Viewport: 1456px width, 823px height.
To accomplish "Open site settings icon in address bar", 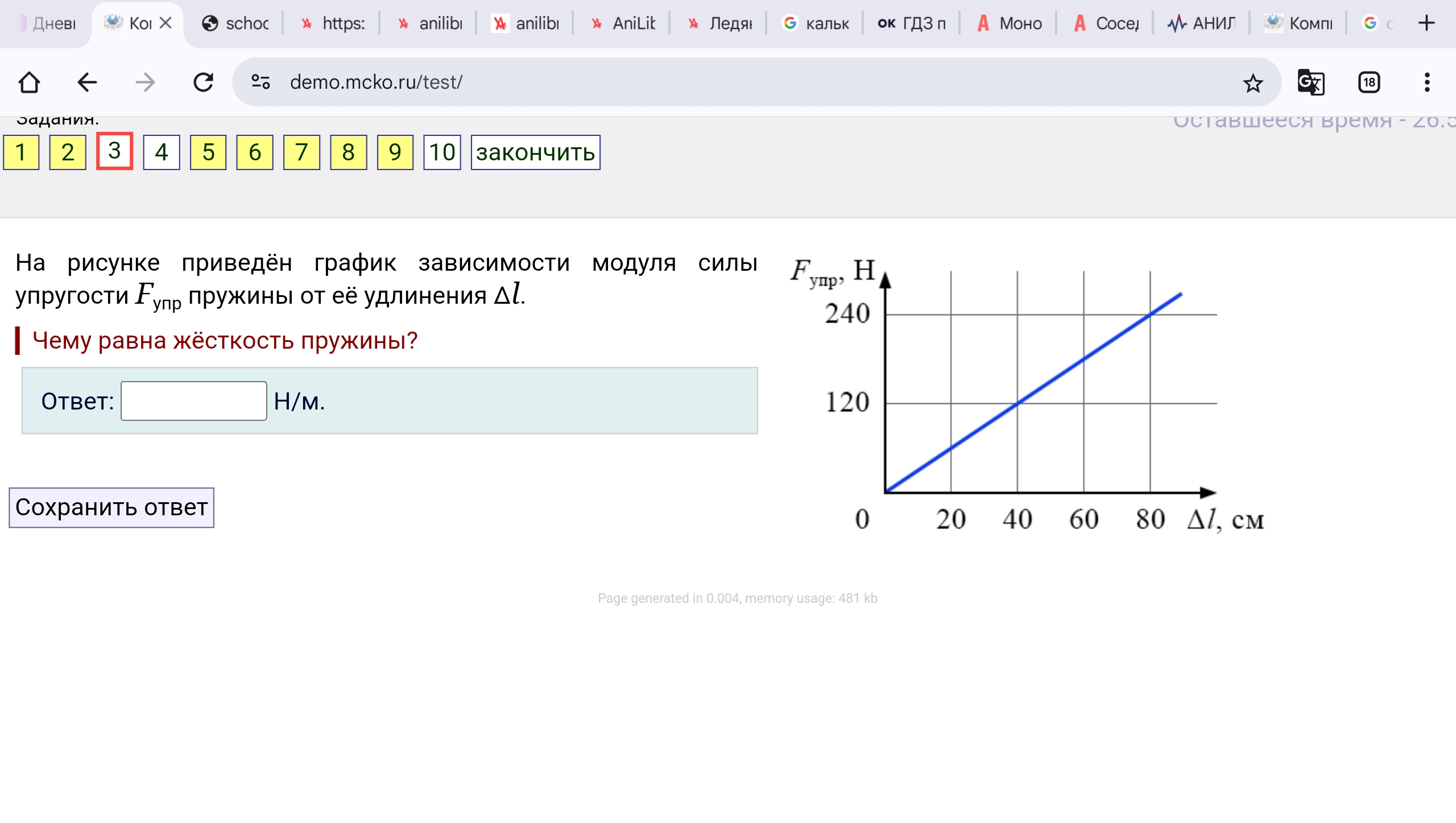I will coord(261,82).
